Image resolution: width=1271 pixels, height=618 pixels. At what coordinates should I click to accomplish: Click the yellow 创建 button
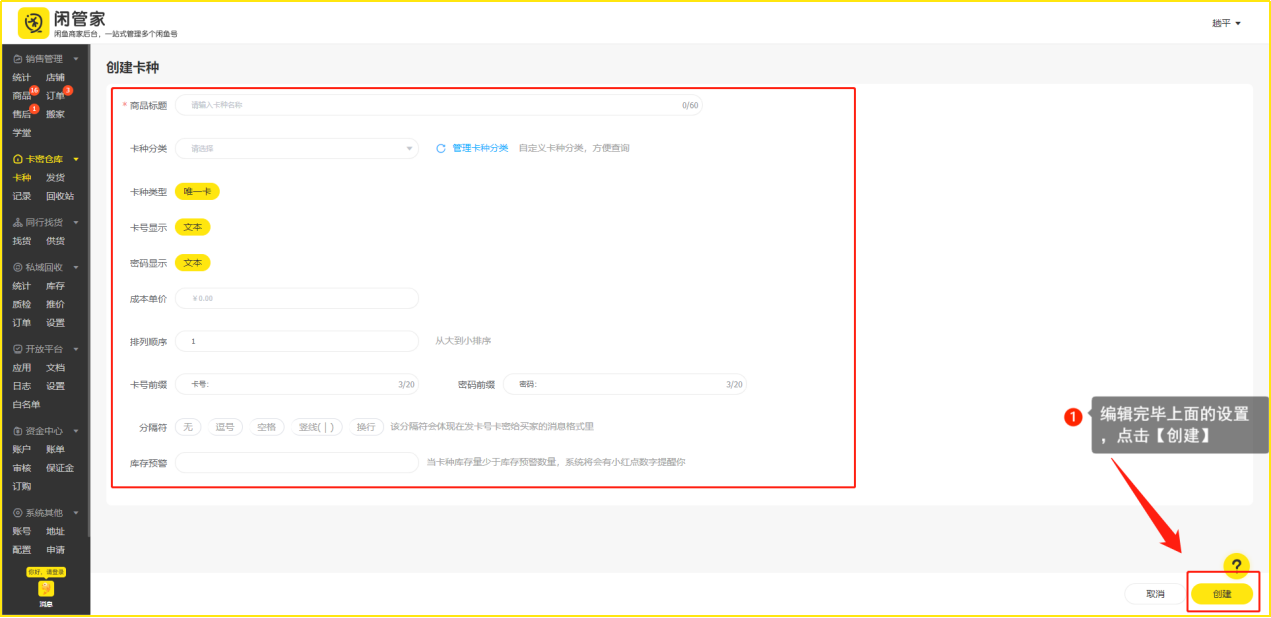pyautogui.click(x=1221, y=594)
